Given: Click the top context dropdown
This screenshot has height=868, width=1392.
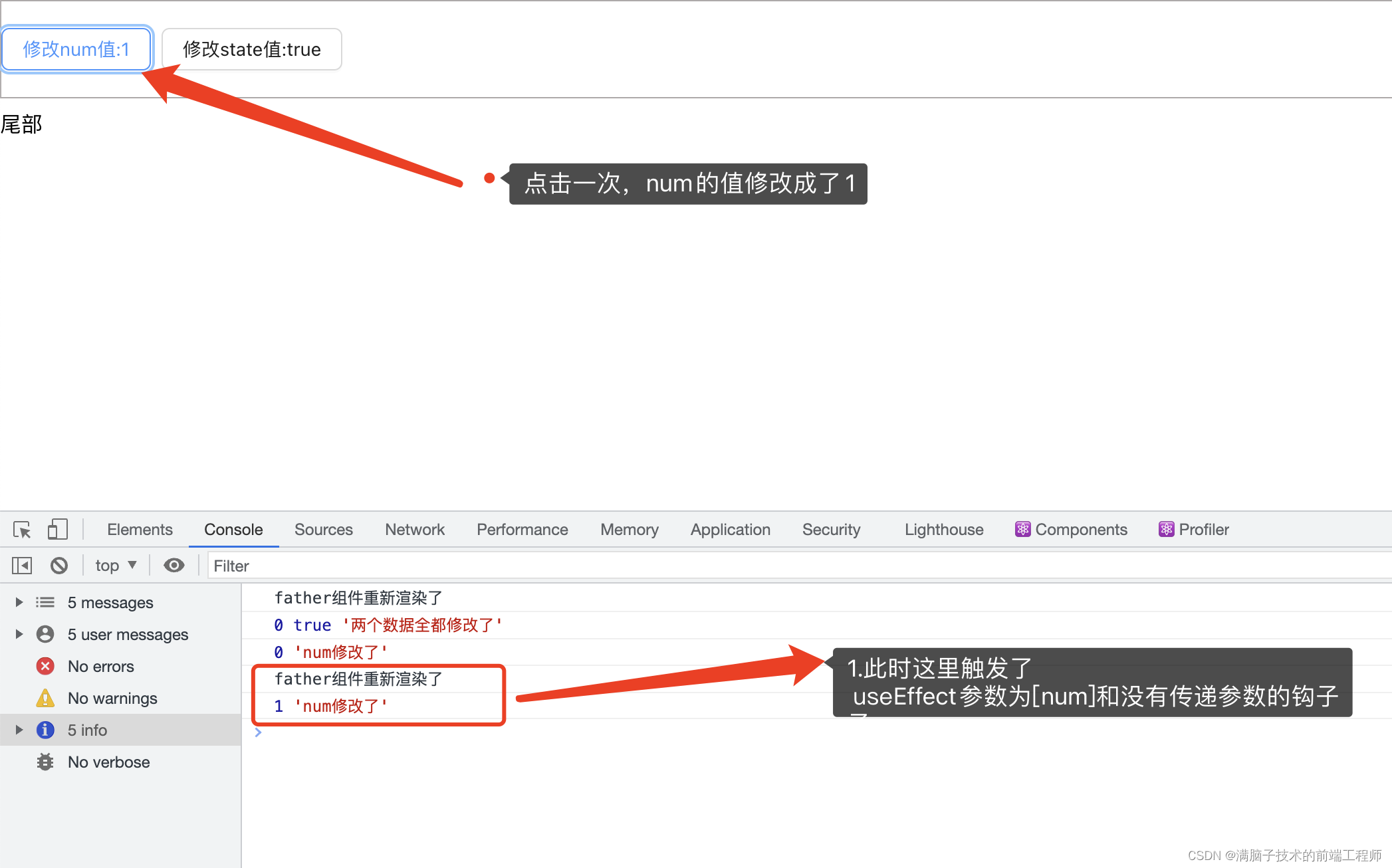Looking at the screenshot, I should click(111, 566).
